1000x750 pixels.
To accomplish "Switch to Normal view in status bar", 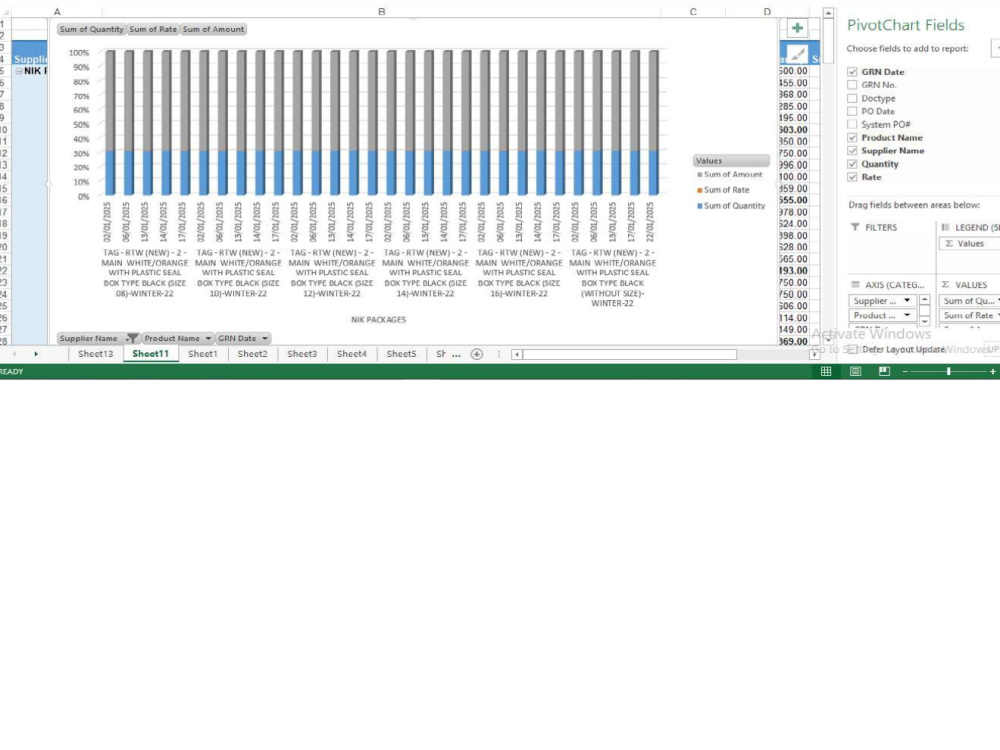I will coord(826,371).
